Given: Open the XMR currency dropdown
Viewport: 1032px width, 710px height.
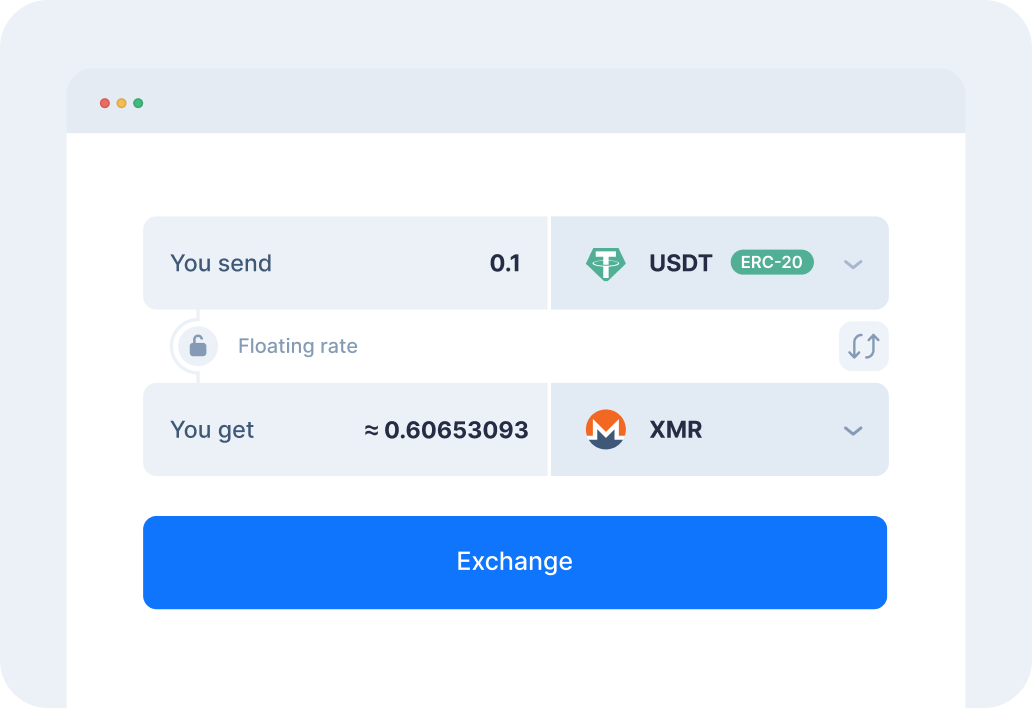Looking at the screenshot, I should [852, 430].
